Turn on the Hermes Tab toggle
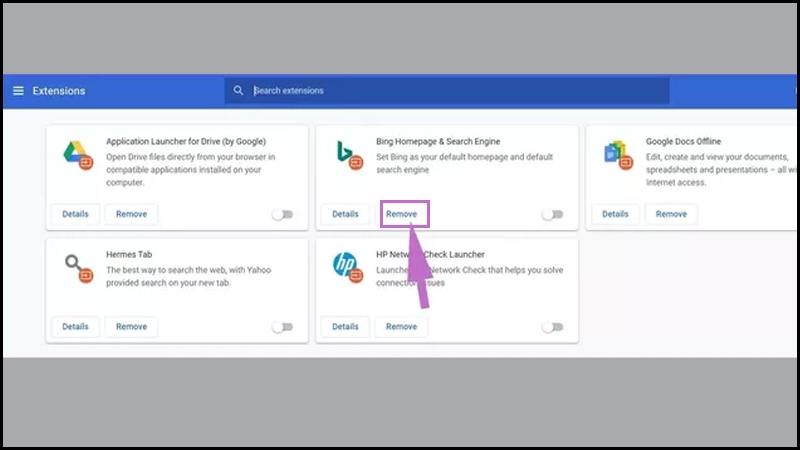The image size is (800, 450). click(x=283, y=327)
